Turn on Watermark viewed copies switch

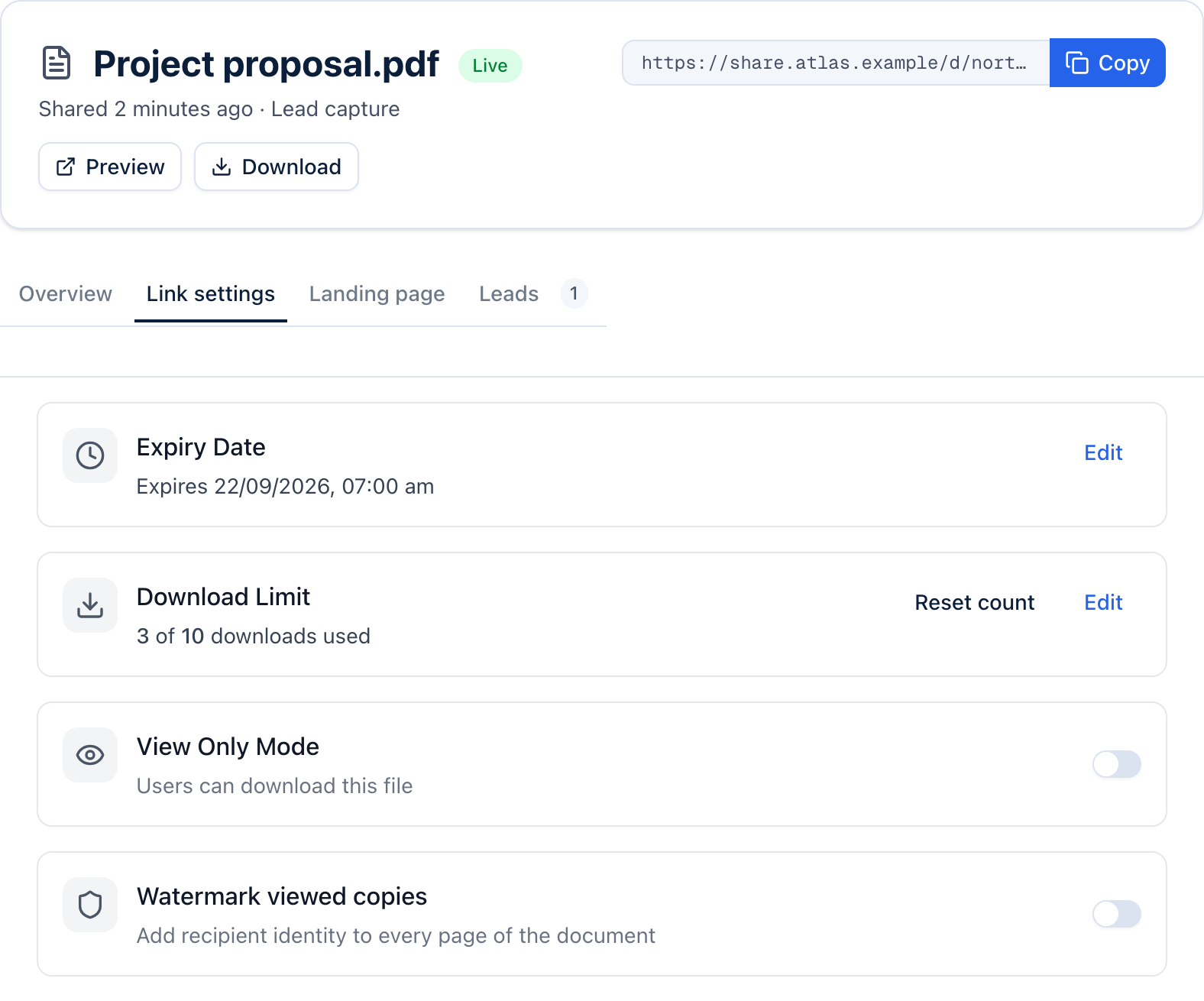tap(1116, 914)
